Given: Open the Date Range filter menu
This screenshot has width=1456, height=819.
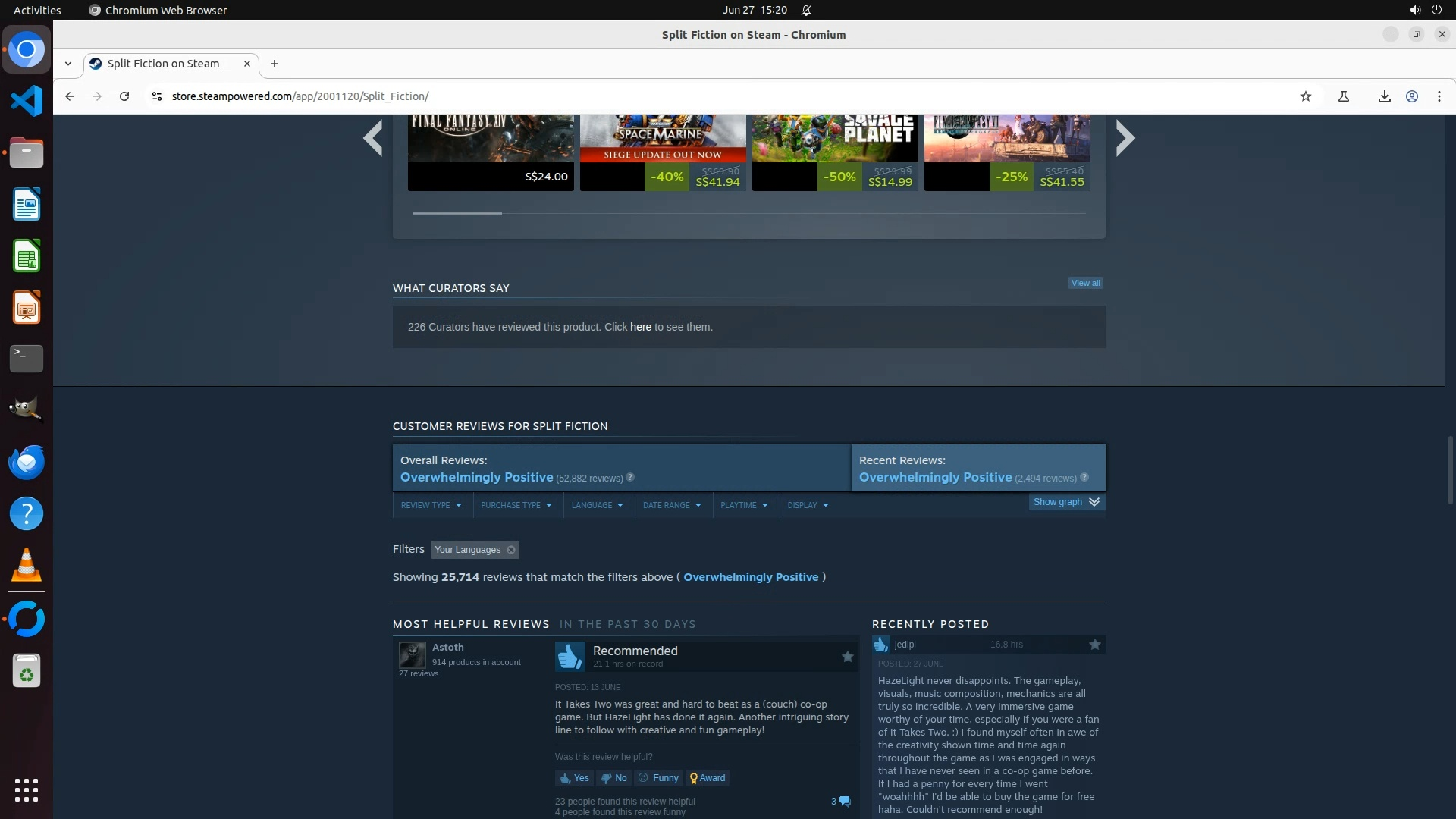Looking at the screenshot, I should 672,505.
